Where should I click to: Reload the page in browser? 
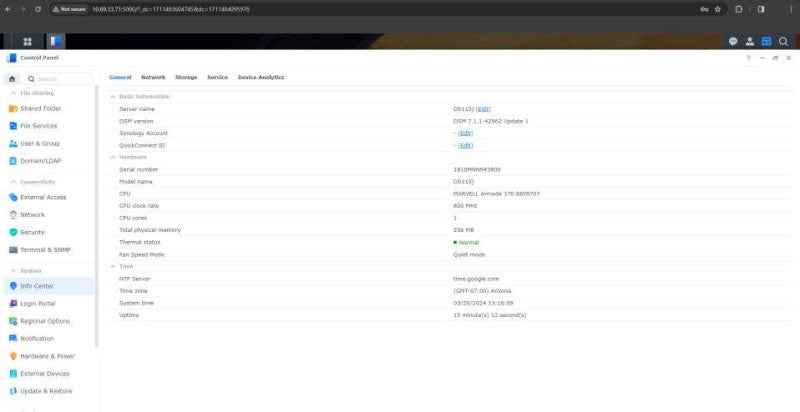click(38, 9)
